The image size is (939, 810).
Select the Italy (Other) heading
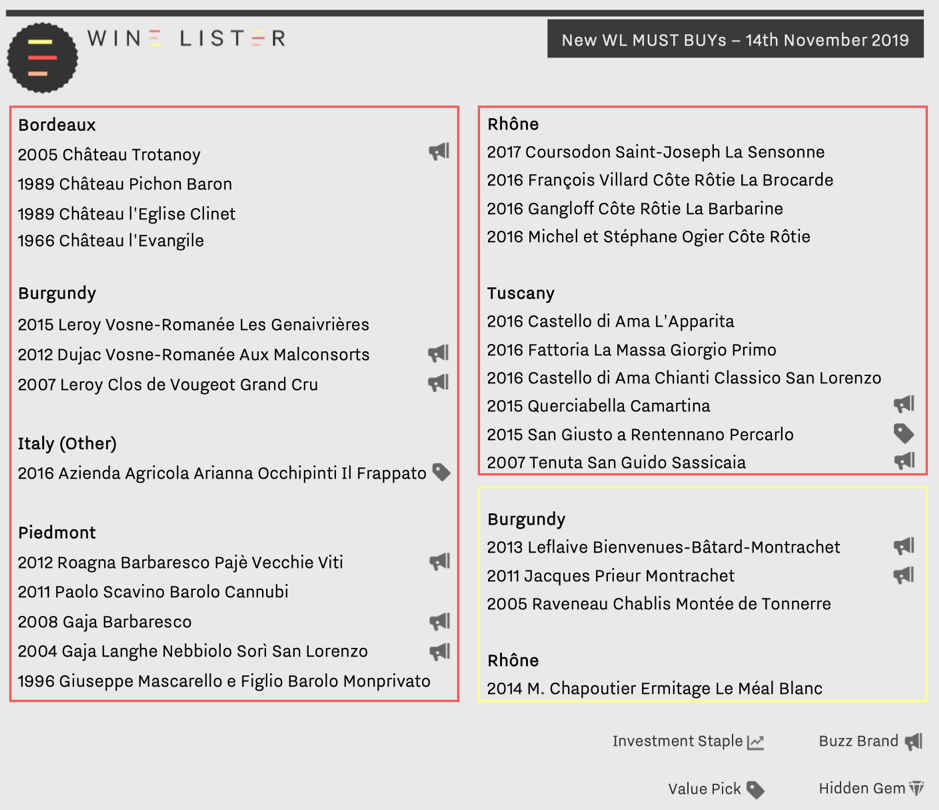[67, 444]
